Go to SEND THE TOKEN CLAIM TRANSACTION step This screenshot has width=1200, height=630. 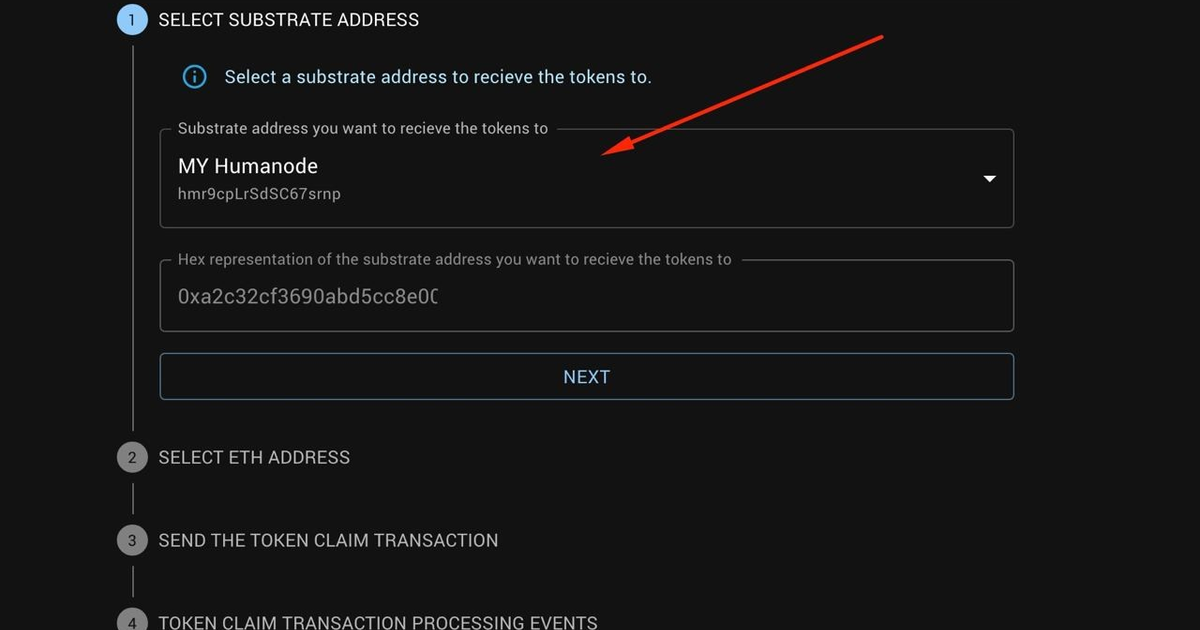pyautogui.click(x=328, y=541)
